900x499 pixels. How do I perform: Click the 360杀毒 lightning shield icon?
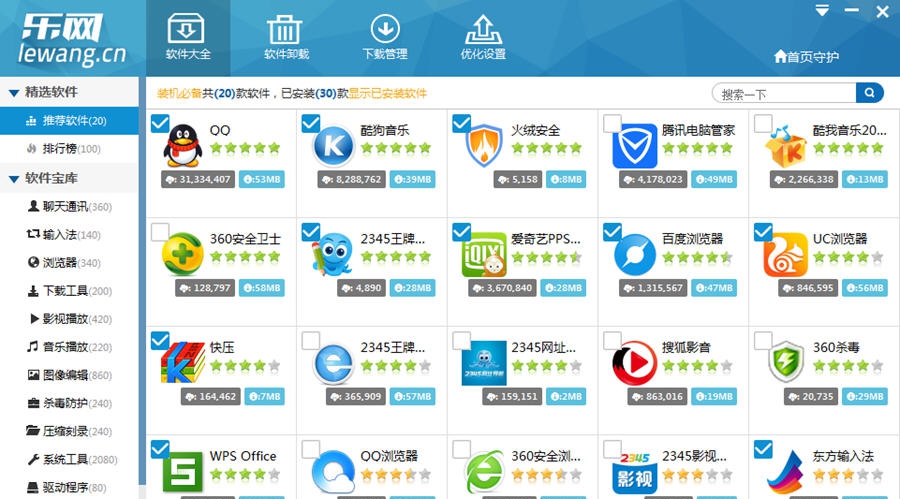[786, 362]
